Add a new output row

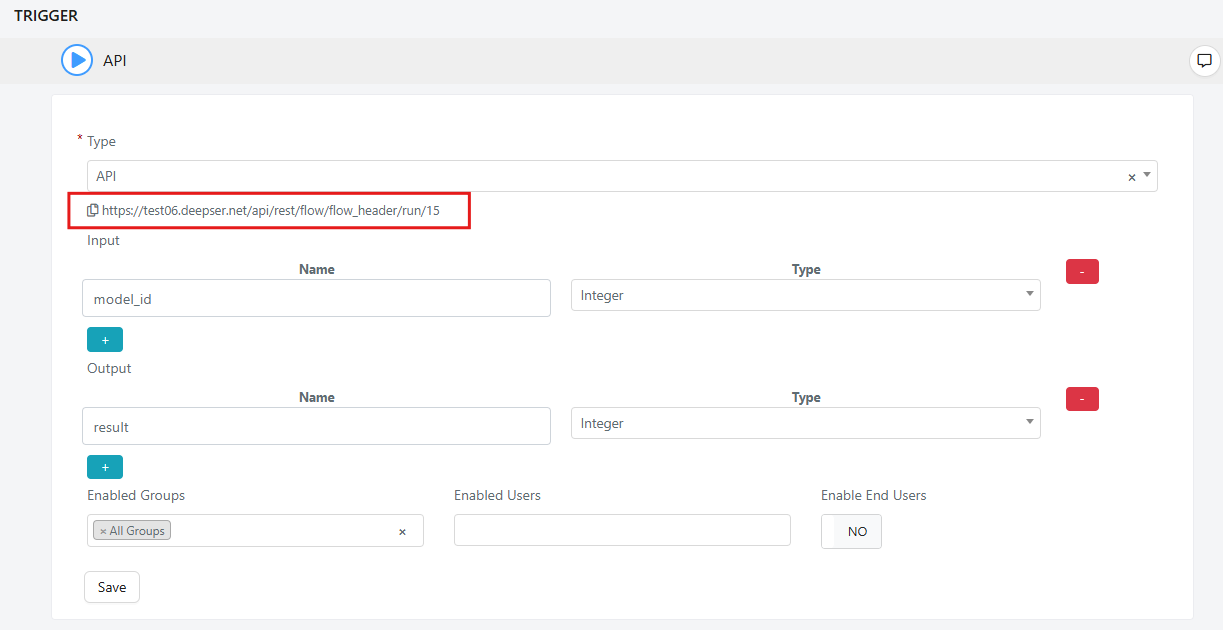click(x=105, y=467)
